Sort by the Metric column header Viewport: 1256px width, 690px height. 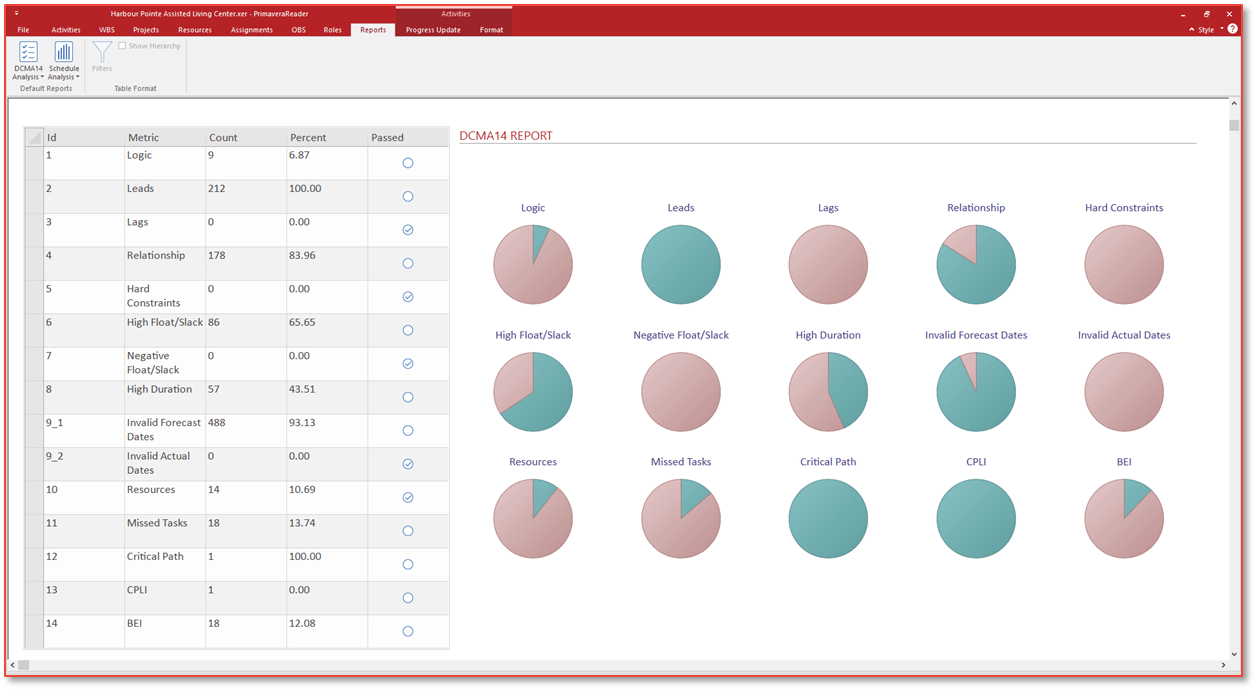point(165,137)
